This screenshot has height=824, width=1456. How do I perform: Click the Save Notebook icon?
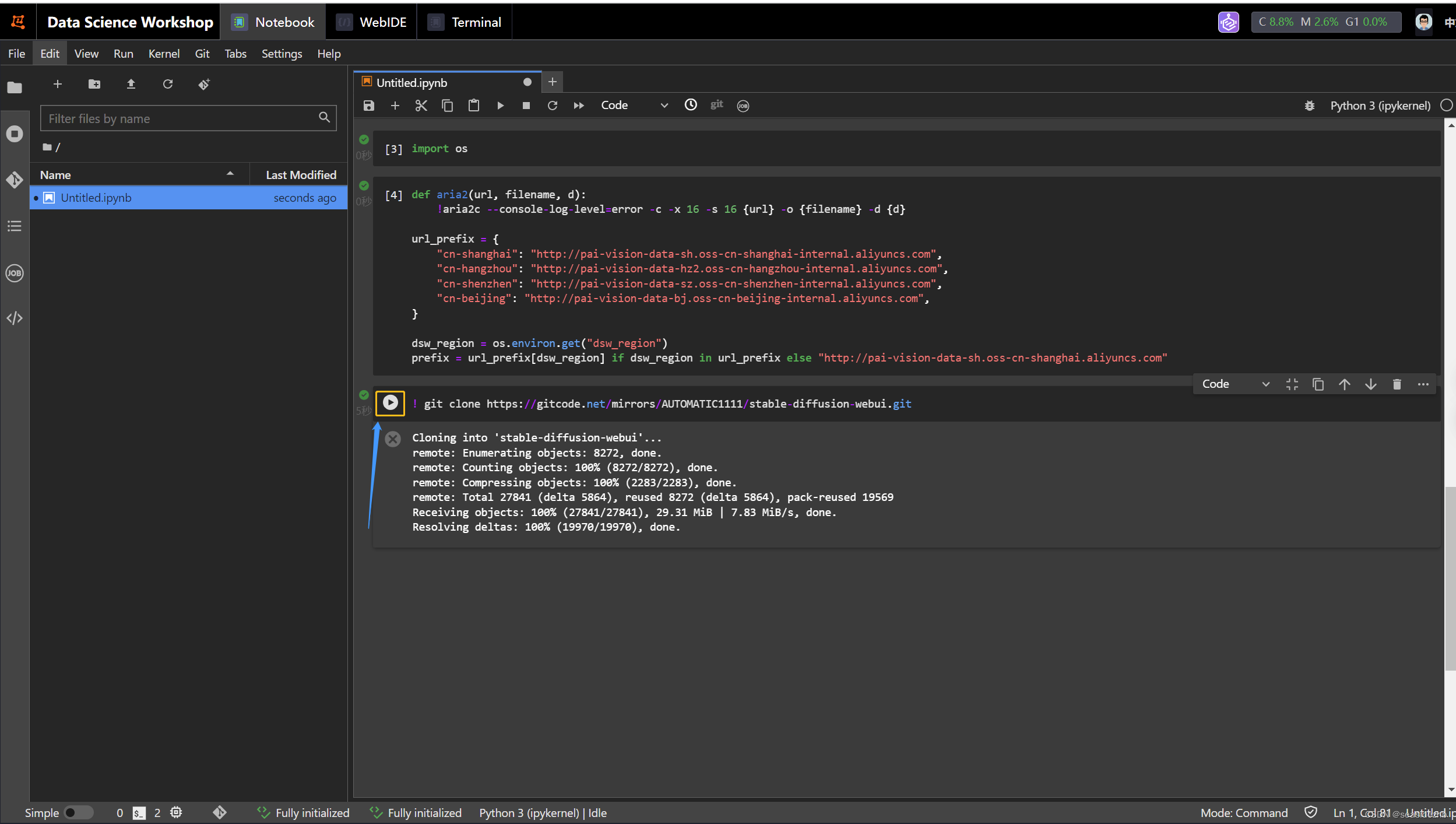369,105
